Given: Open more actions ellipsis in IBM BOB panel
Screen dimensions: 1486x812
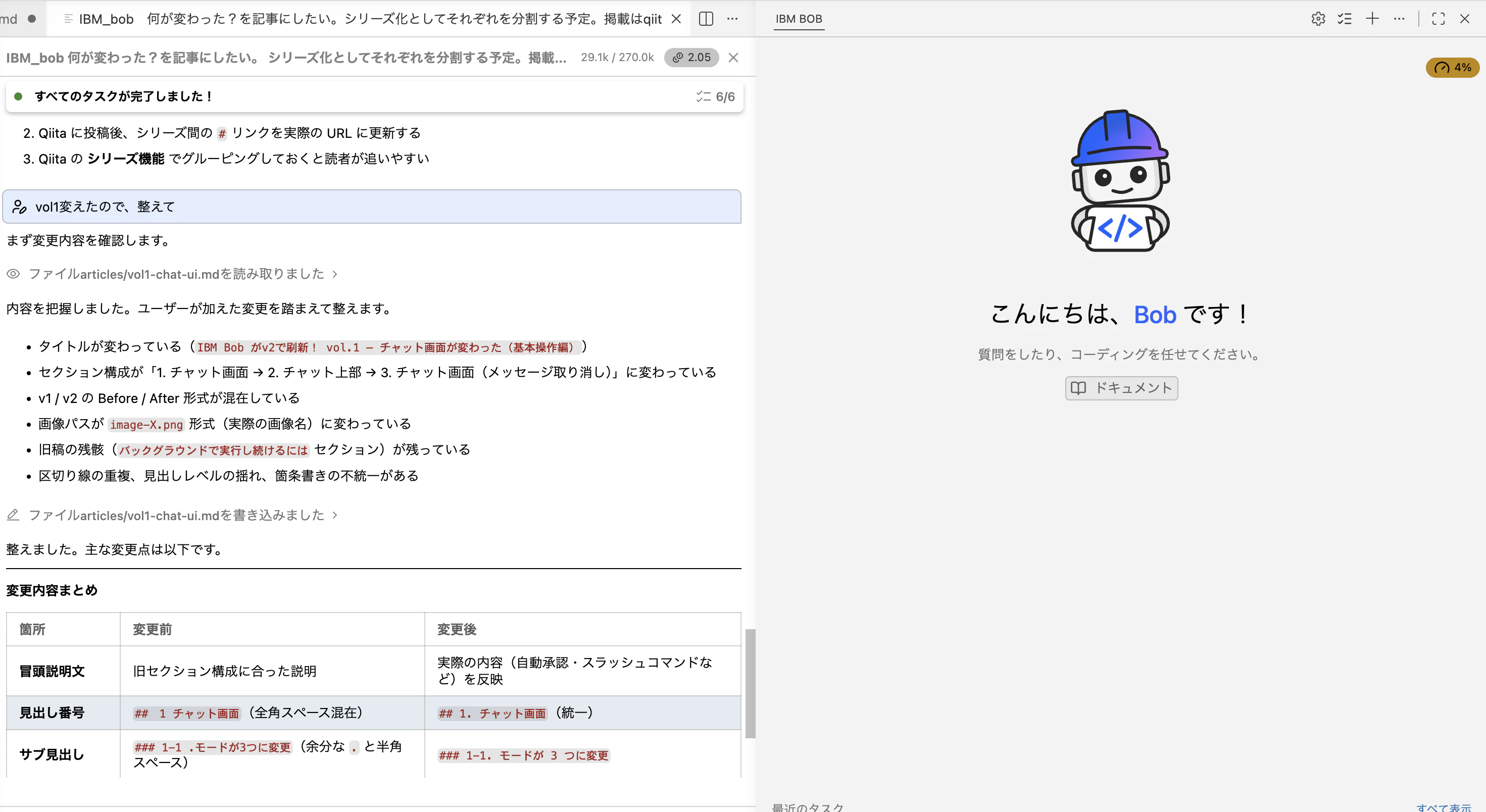Looking at the screenshot, I should [x=1399, y=19].
